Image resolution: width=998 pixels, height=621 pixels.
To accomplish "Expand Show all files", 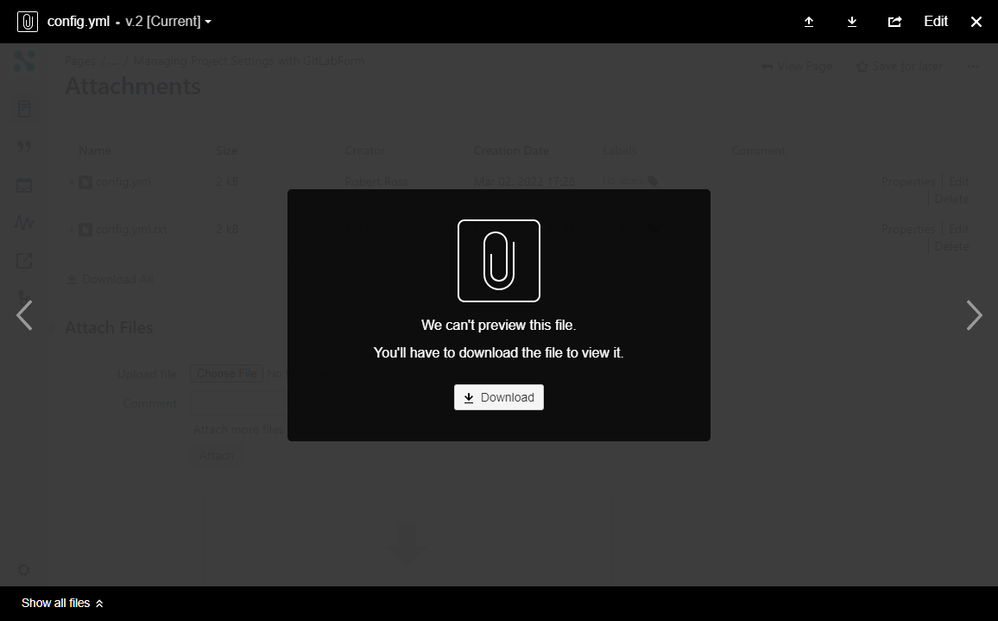I will tap(62, 603).
